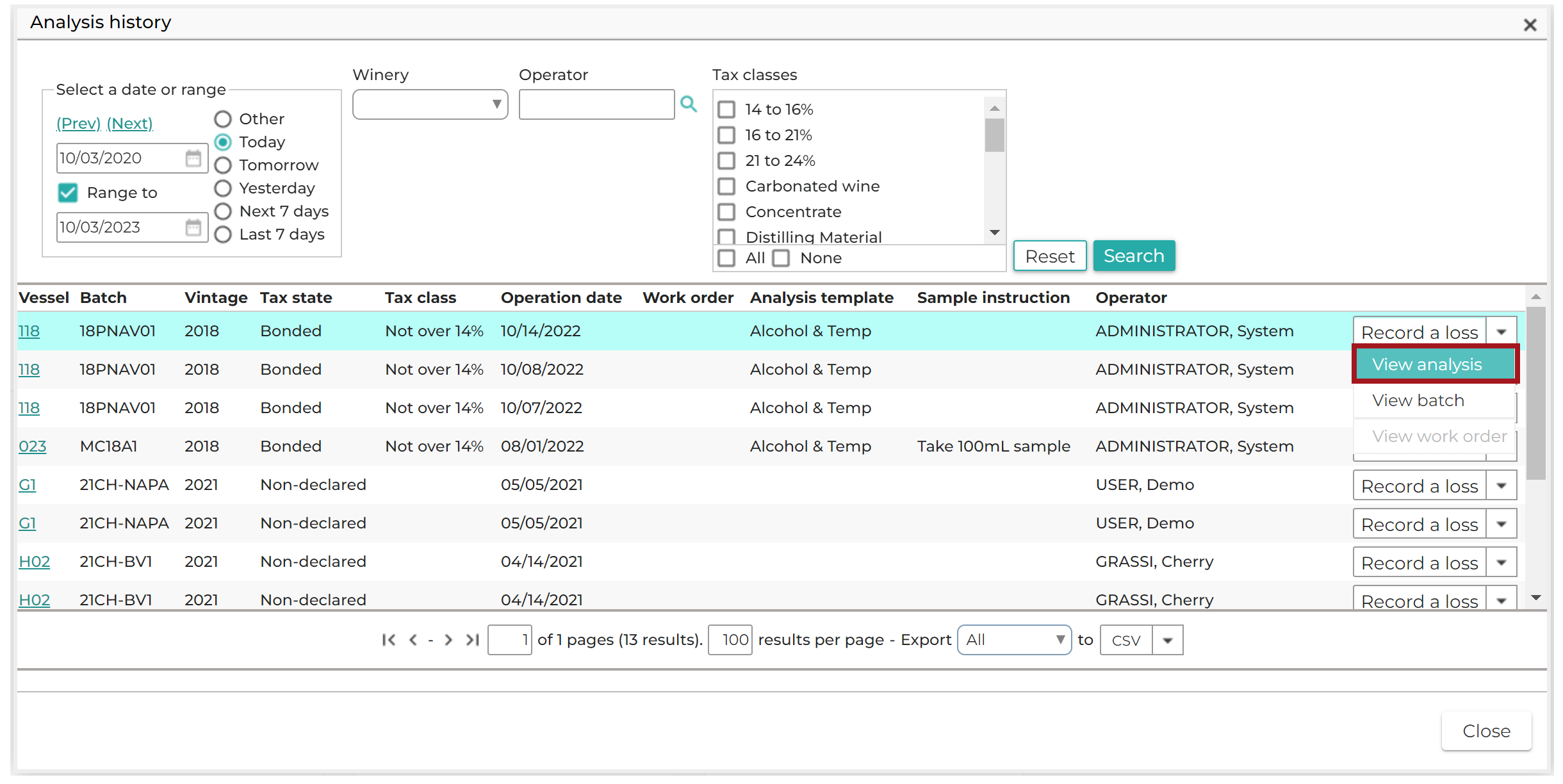Click the Reset button
The image size is (1563, 784).
[x=1050, y=256]
